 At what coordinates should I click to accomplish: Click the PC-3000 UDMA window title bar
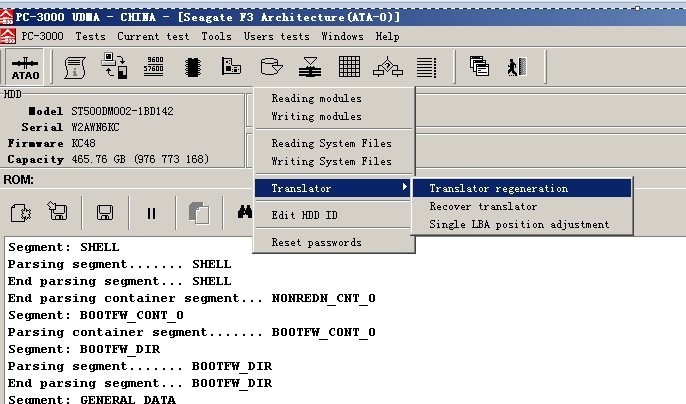(343, 17)
